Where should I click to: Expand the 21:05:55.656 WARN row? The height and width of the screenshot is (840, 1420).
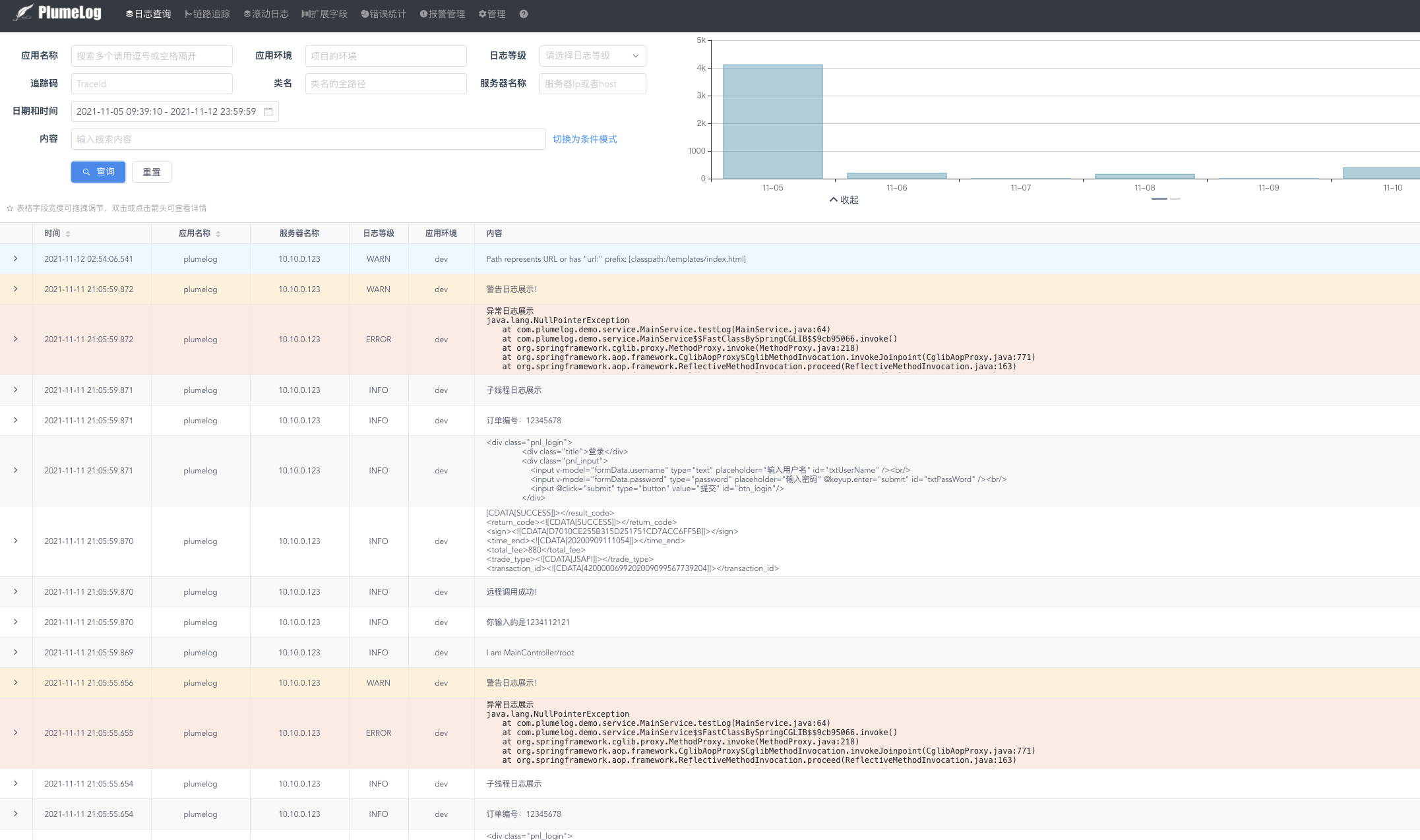tap(16, 682)
